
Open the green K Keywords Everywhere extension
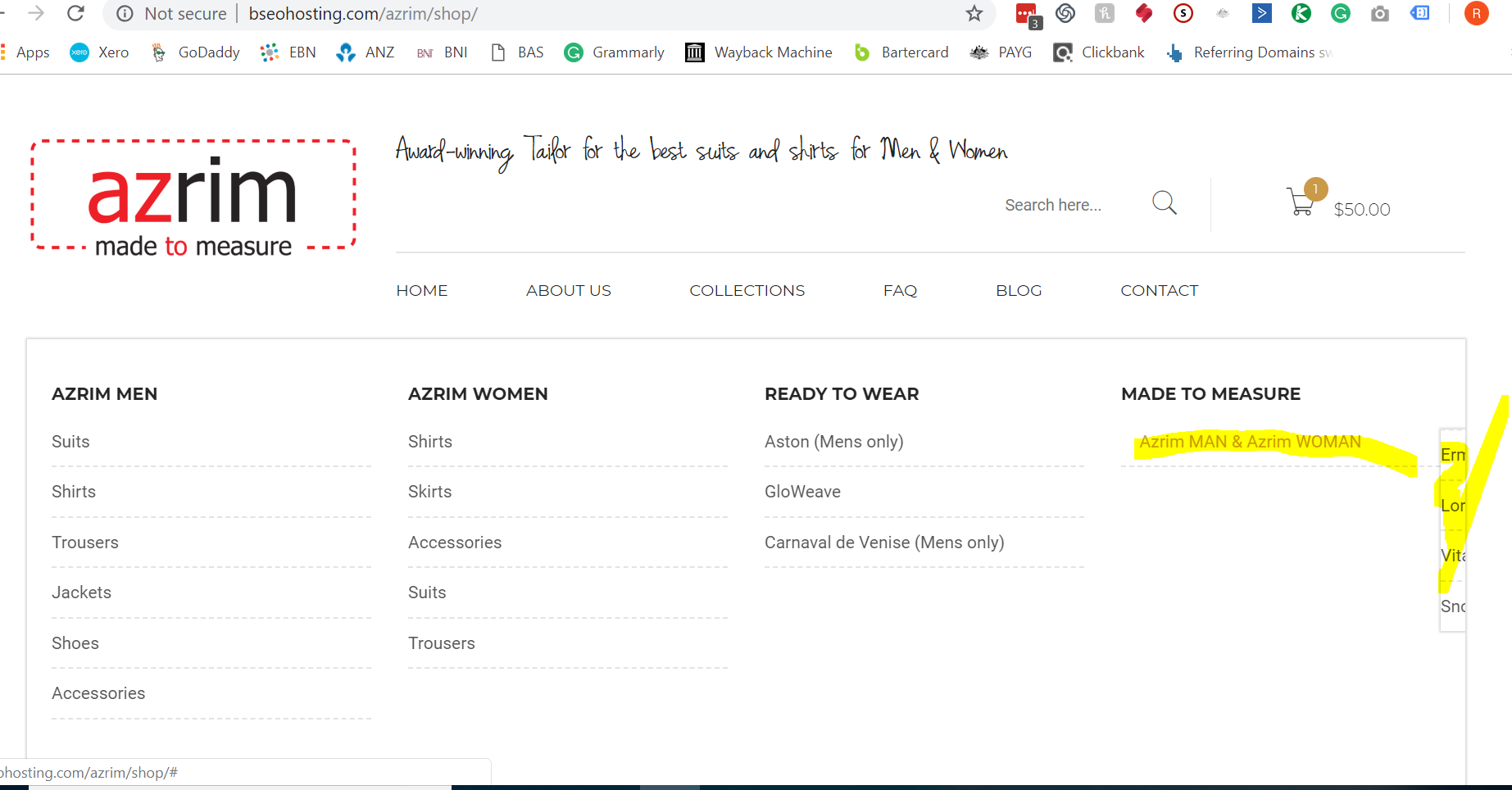click(x=1301, y=13)
